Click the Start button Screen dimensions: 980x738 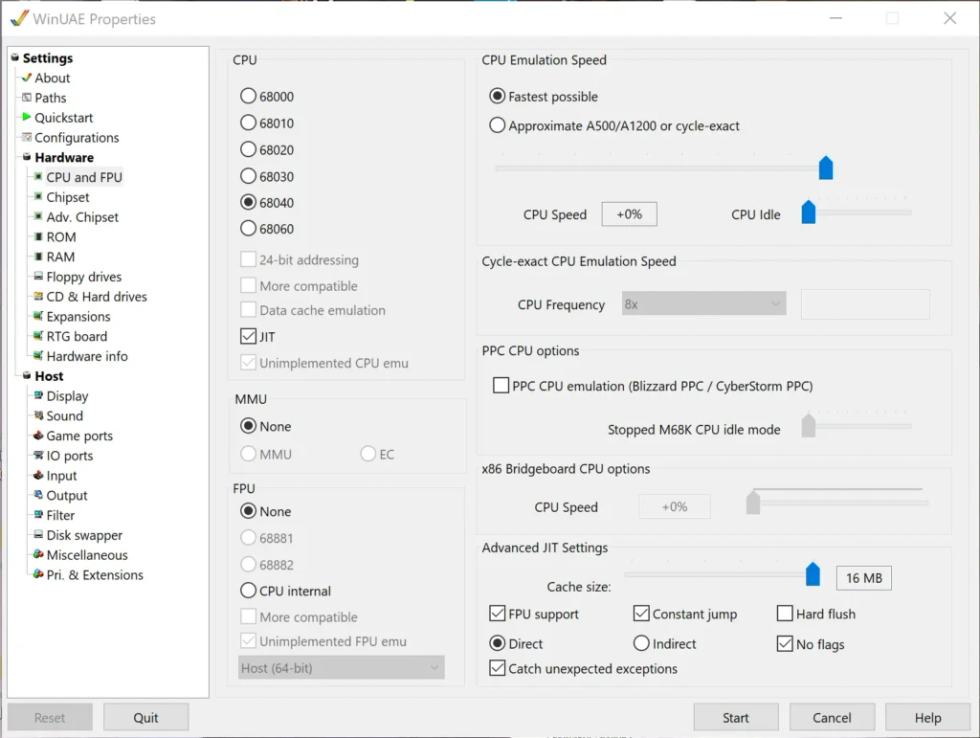(x=736, y=717)
